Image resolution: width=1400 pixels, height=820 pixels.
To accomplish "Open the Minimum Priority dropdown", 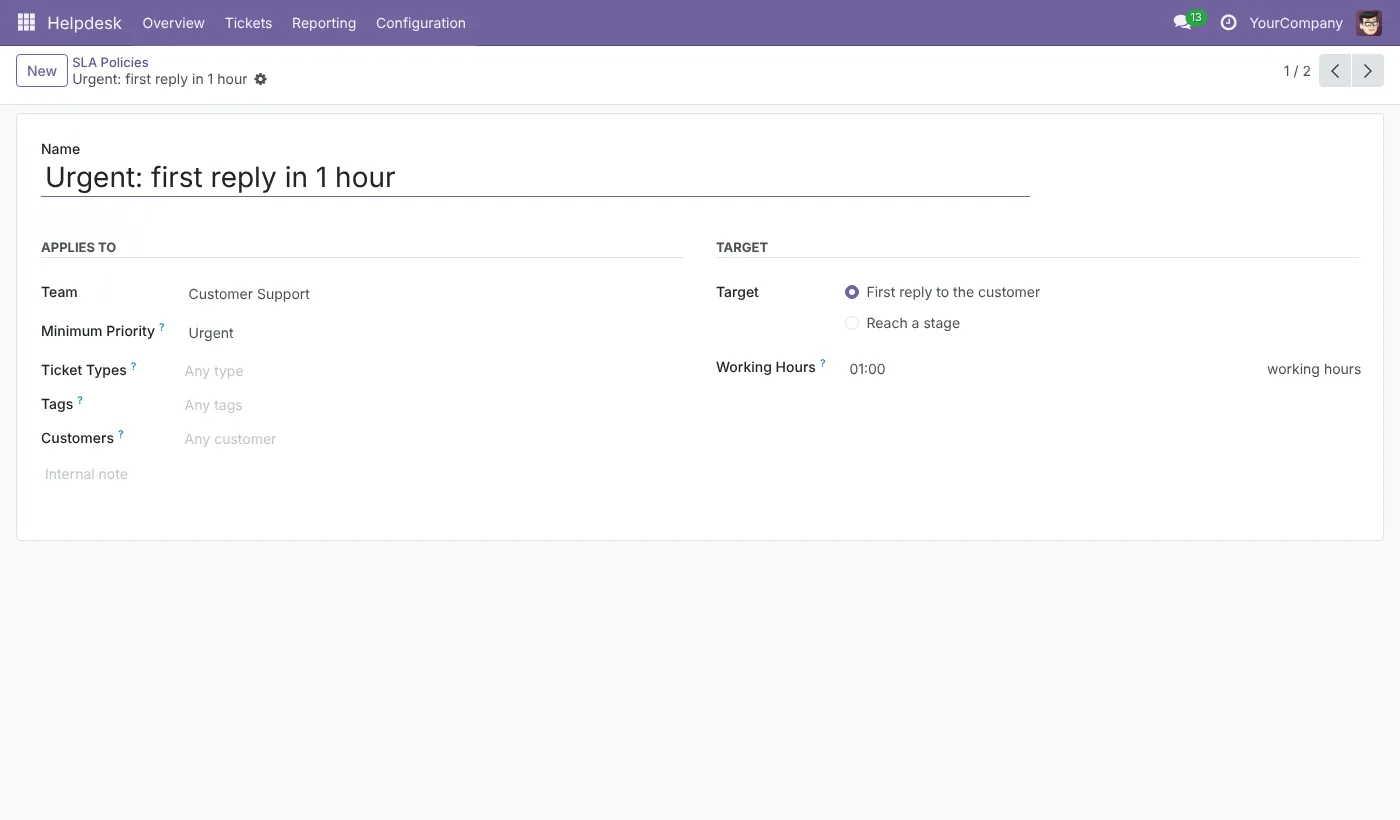I will tap(434, 333).
